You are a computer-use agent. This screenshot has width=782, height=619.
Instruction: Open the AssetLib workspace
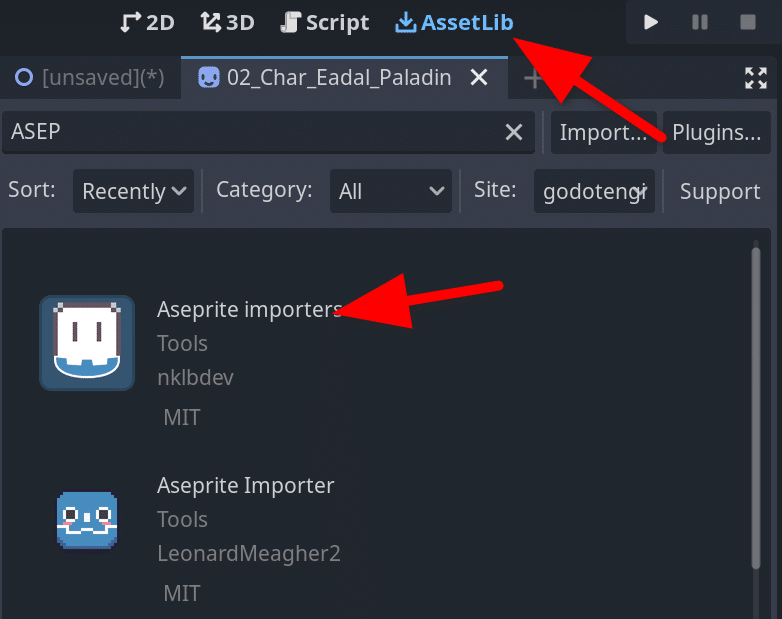click(454, 22)
